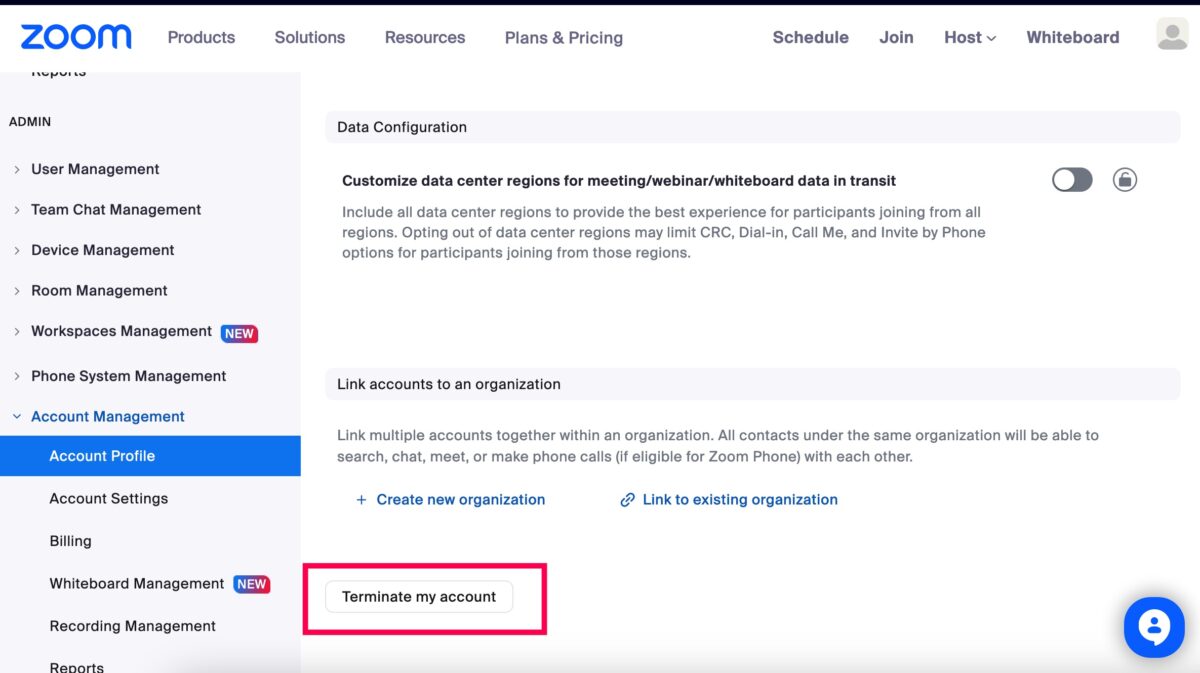This screenshot has width=1200, height=673.
Task: Toggle Customize data center regions switch
Action: tap(1072, 180)
